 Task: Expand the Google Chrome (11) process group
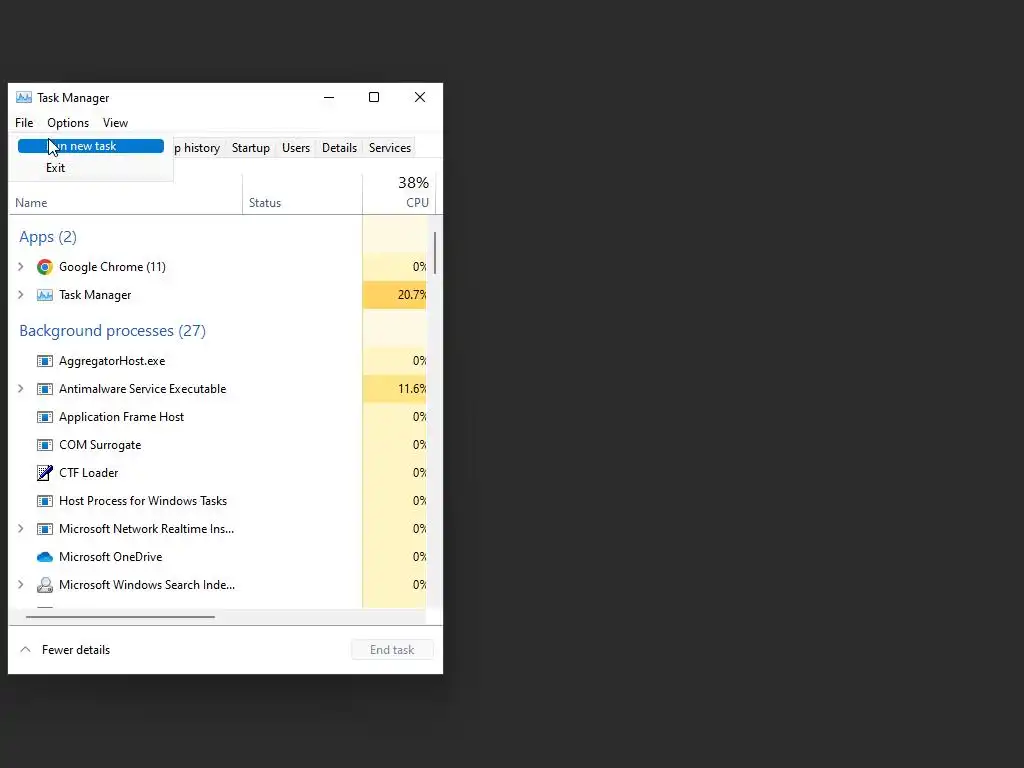click(x=21, y=266)
